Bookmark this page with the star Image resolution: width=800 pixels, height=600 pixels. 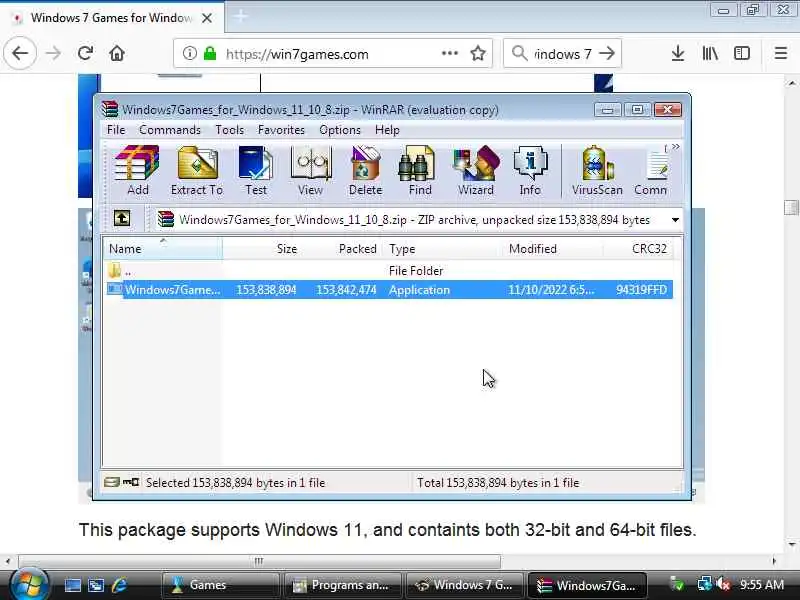point(478,53)
